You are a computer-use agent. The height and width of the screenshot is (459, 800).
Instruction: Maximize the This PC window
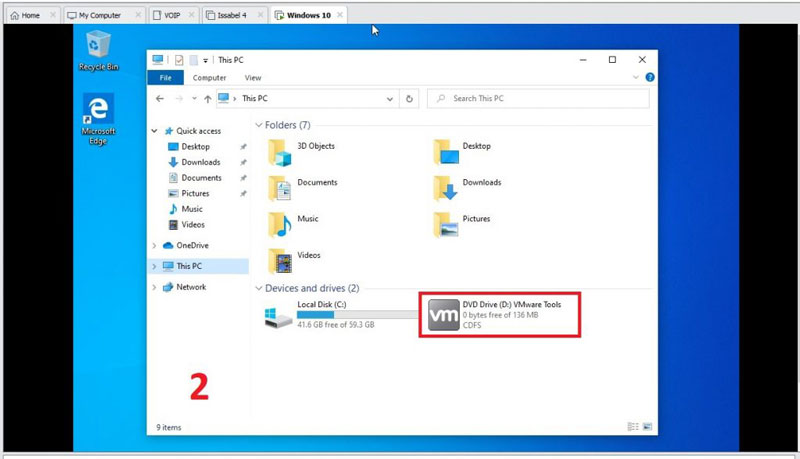612,60
